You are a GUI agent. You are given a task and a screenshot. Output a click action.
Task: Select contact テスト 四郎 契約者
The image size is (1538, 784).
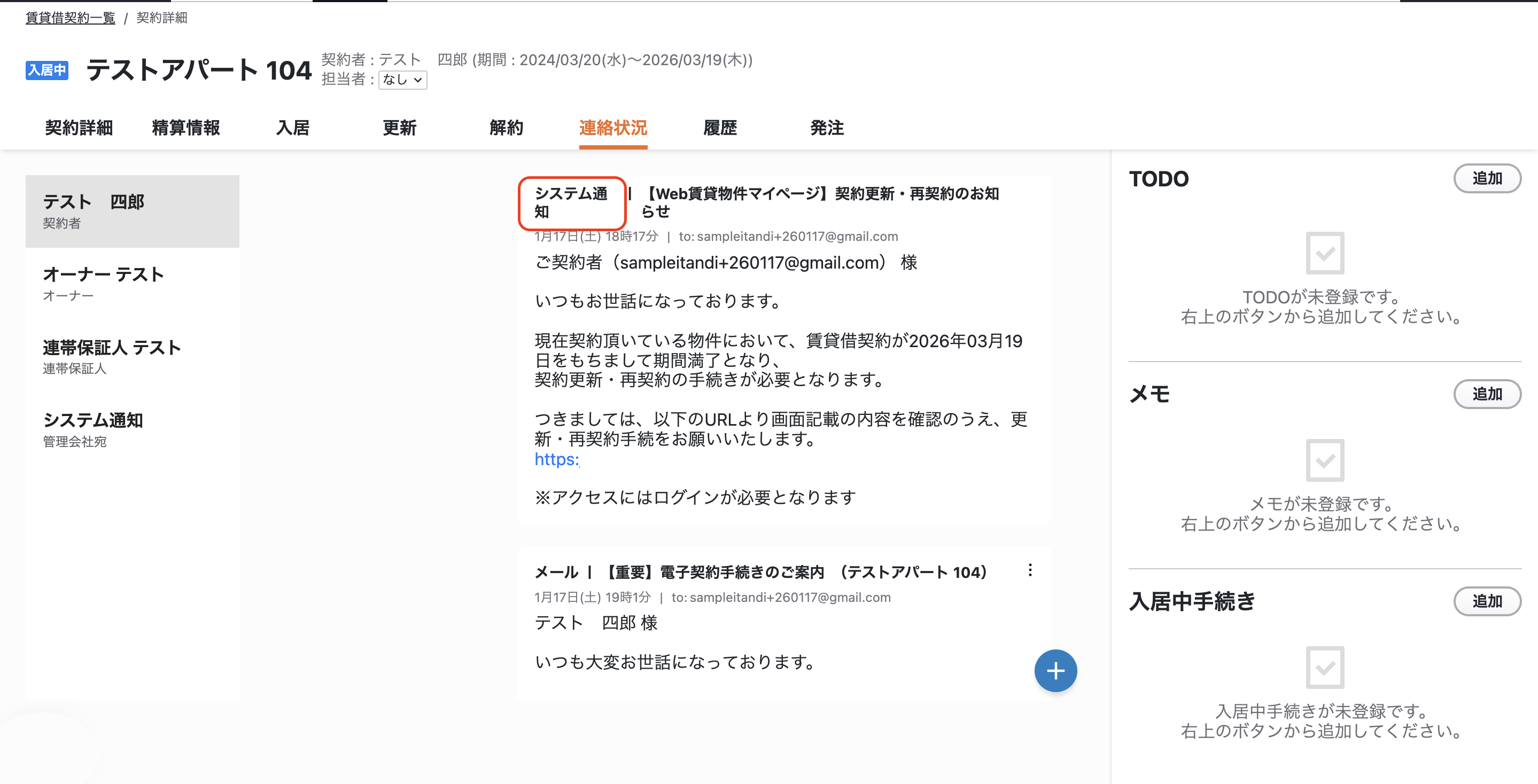pos(132,211)
